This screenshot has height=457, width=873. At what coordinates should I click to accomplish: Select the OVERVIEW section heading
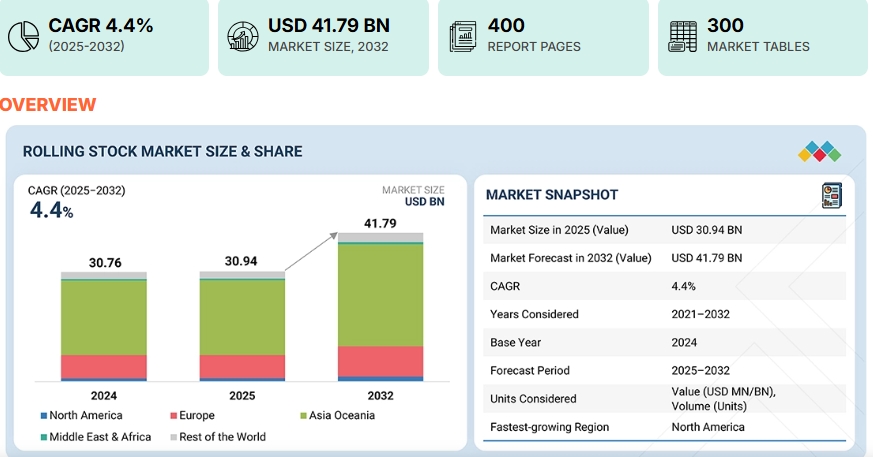click(48, 105)
